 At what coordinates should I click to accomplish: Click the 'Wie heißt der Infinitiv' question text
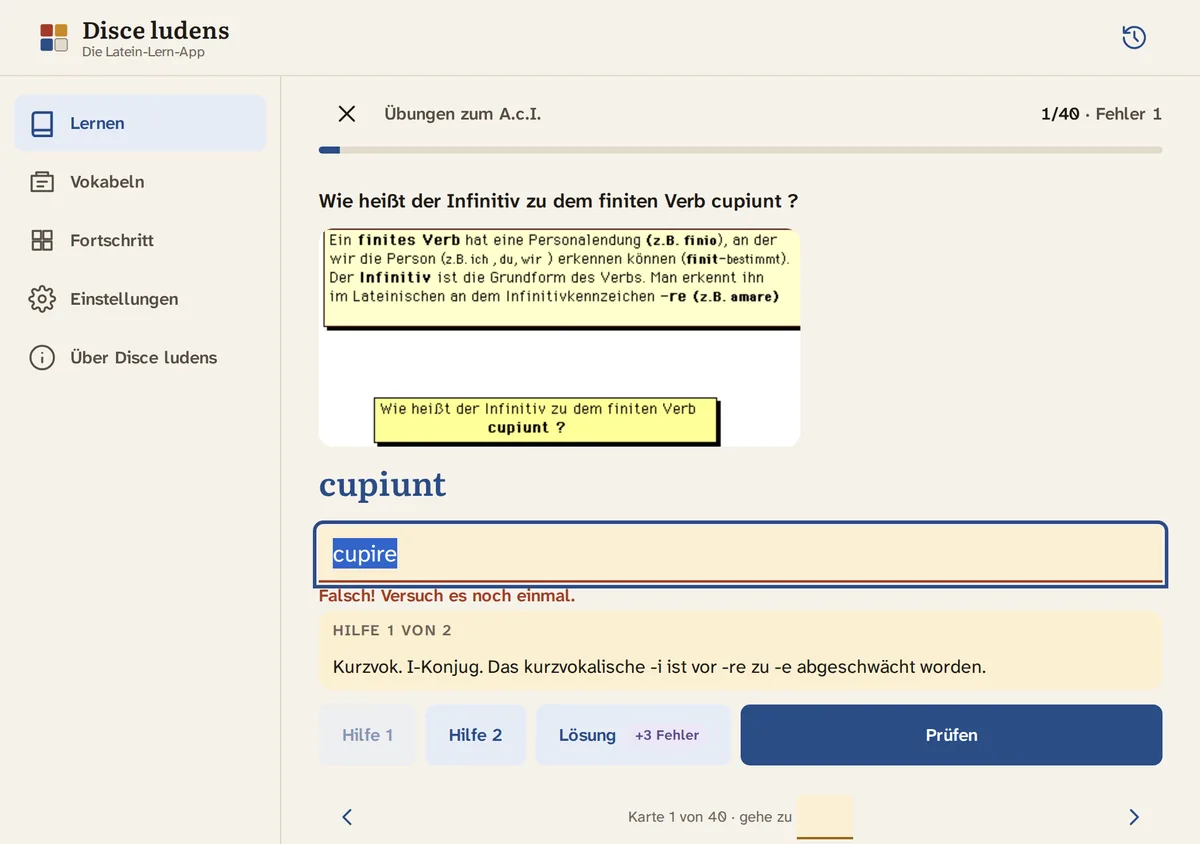[558, 201]
